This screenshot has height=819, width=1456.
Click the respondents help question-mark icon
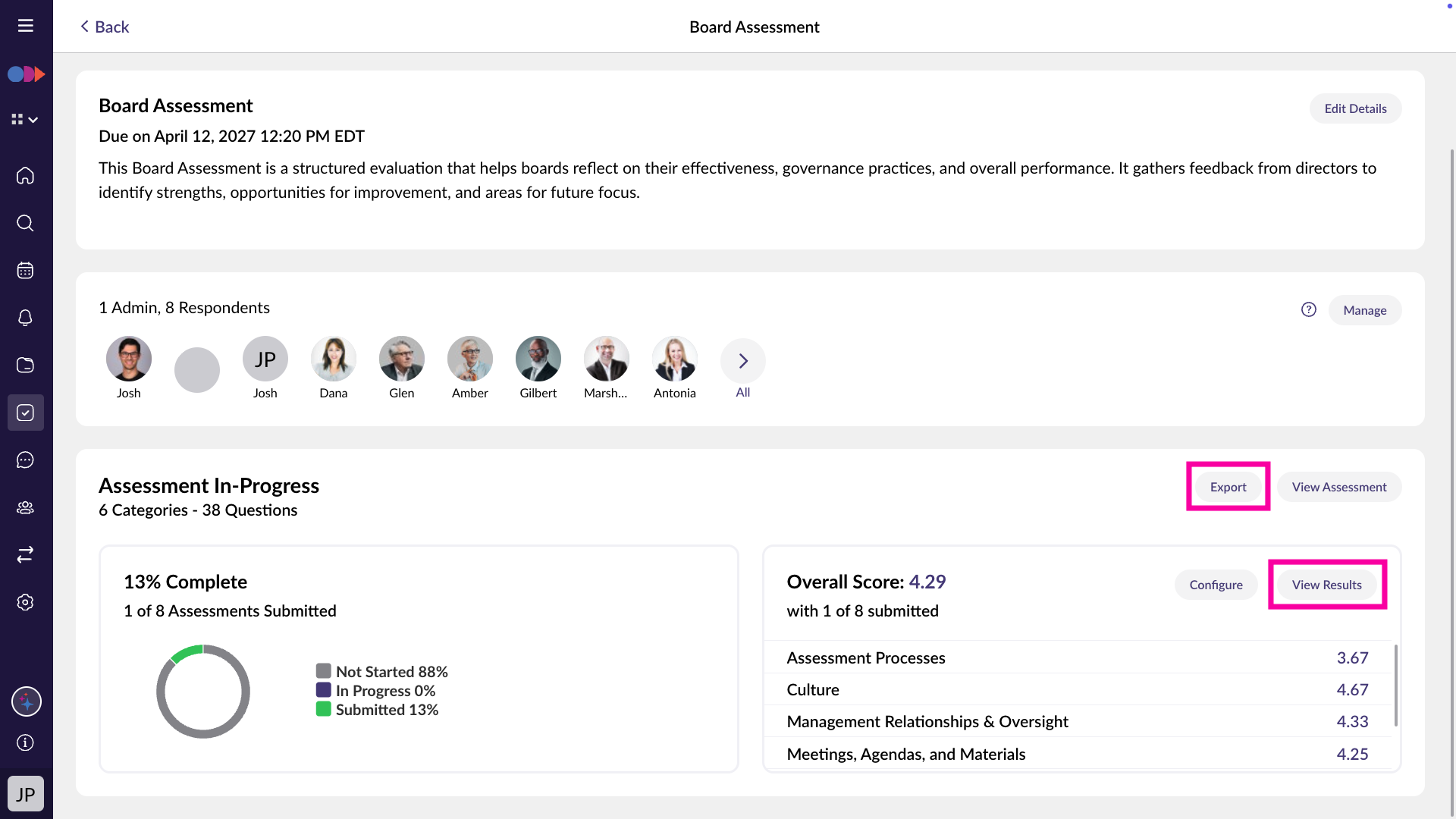(1309, 309)
